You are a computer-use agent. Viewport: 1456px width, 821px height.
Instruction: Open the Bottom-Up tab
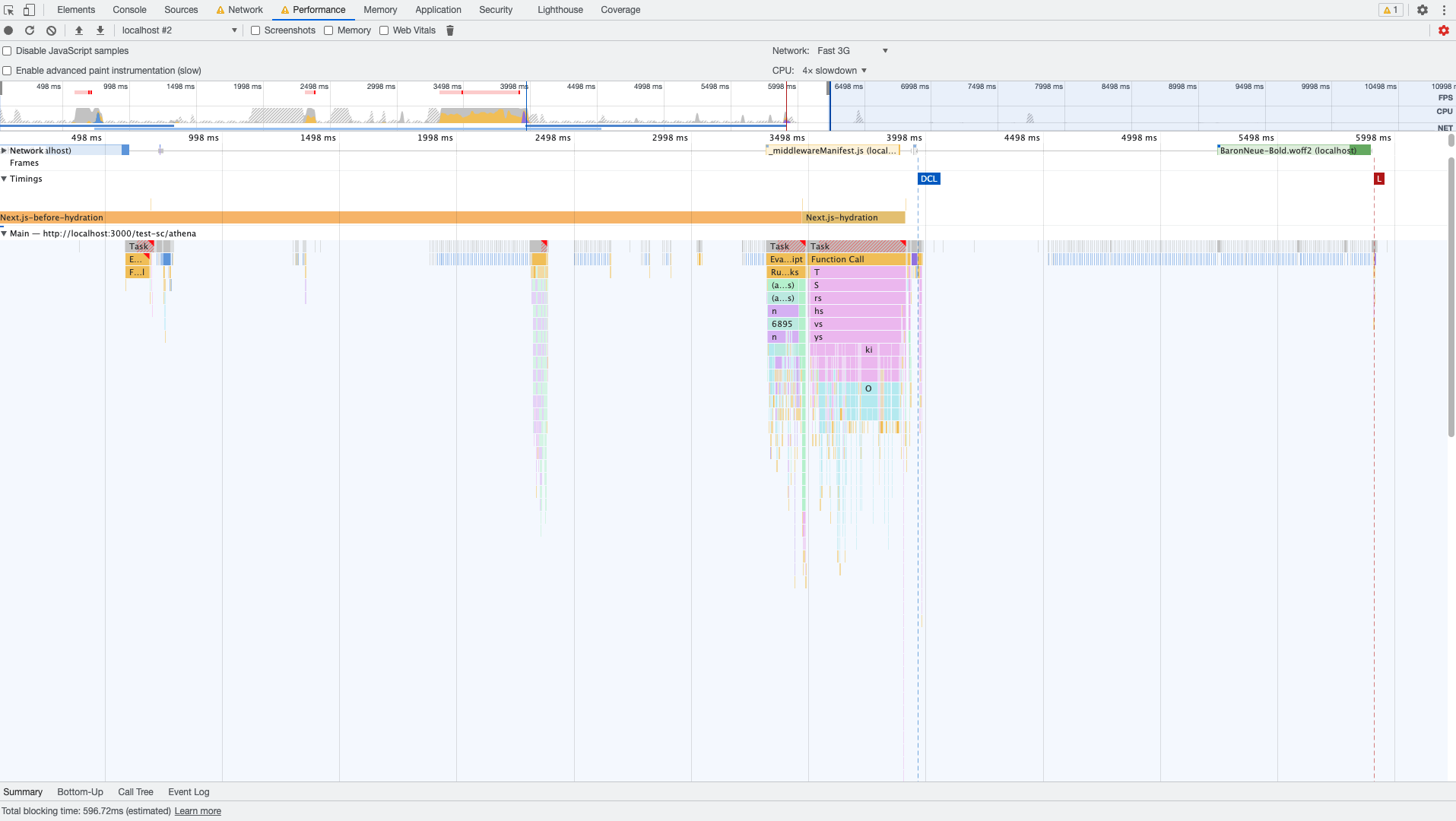pos(80,791)
